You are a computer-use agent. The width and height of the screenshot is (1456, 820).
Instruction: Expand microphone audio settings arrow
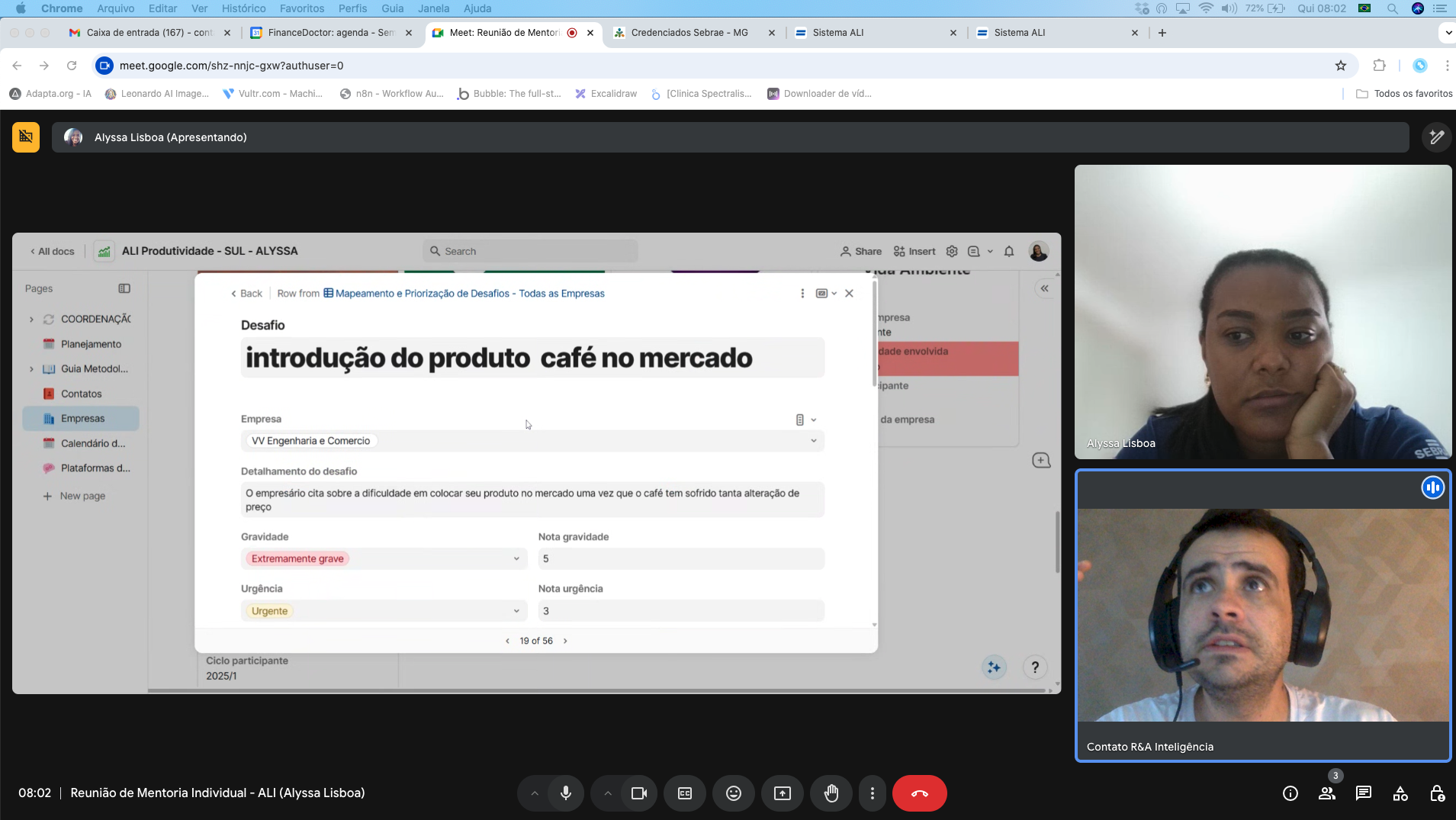tap(535, 793)
